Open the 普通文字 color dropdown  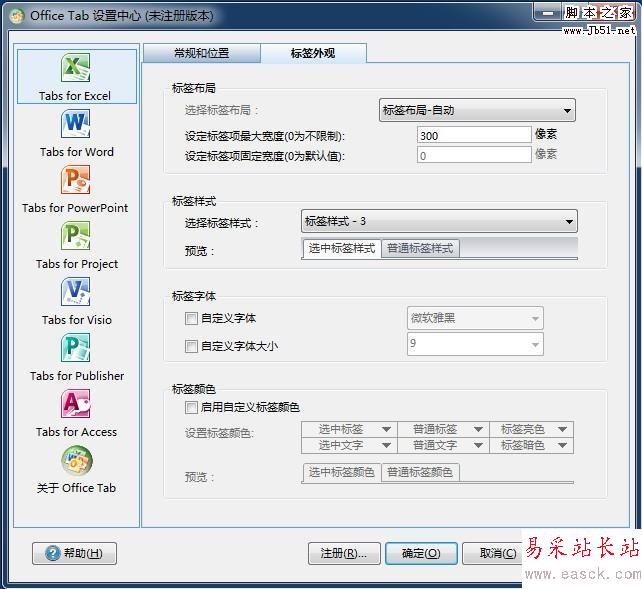443,445
